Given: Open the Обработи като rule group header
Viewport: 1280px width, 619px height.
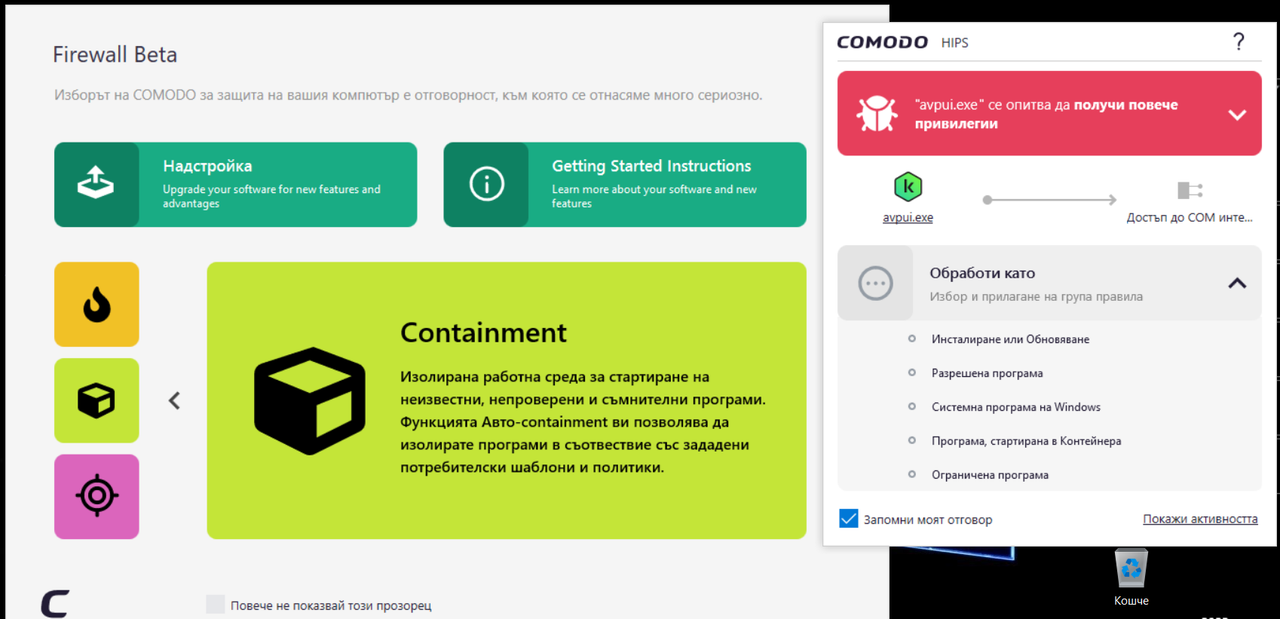Looking at the screenshot, I should [1049, 283].
